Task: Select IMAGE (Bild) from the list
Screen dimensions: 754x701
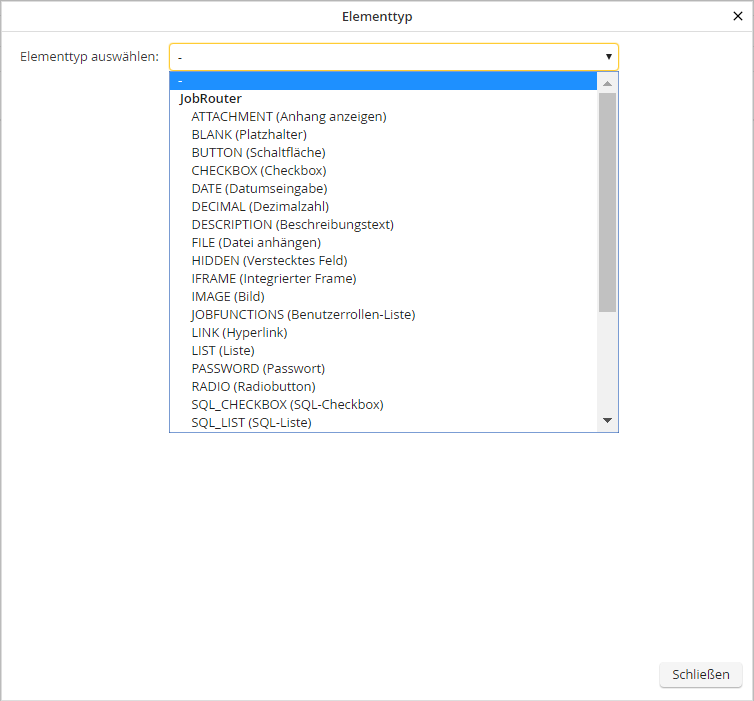Action: [x=228, y=296]
